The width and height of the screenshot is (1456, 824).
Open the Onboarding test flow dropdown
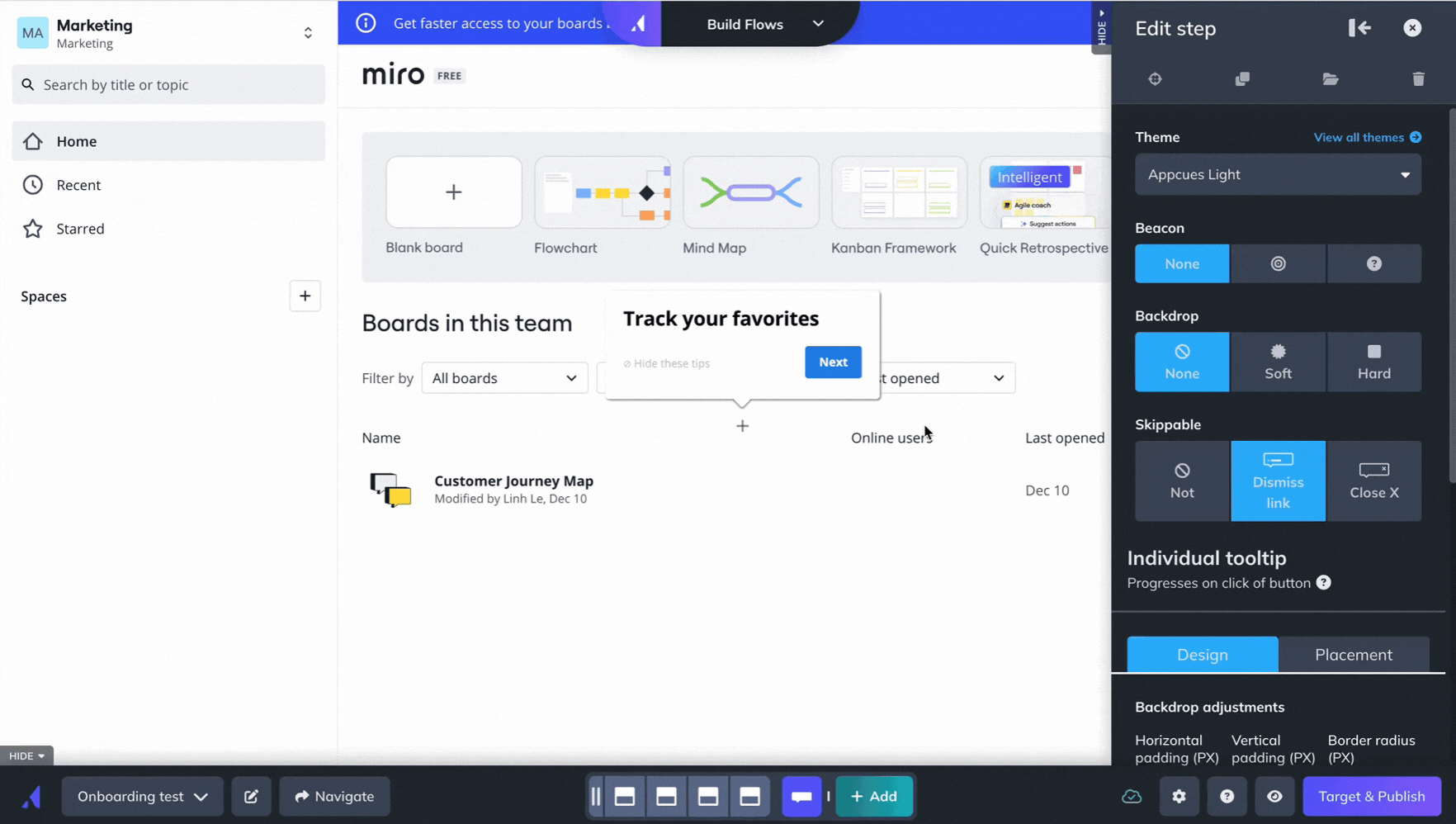[141, 796]
